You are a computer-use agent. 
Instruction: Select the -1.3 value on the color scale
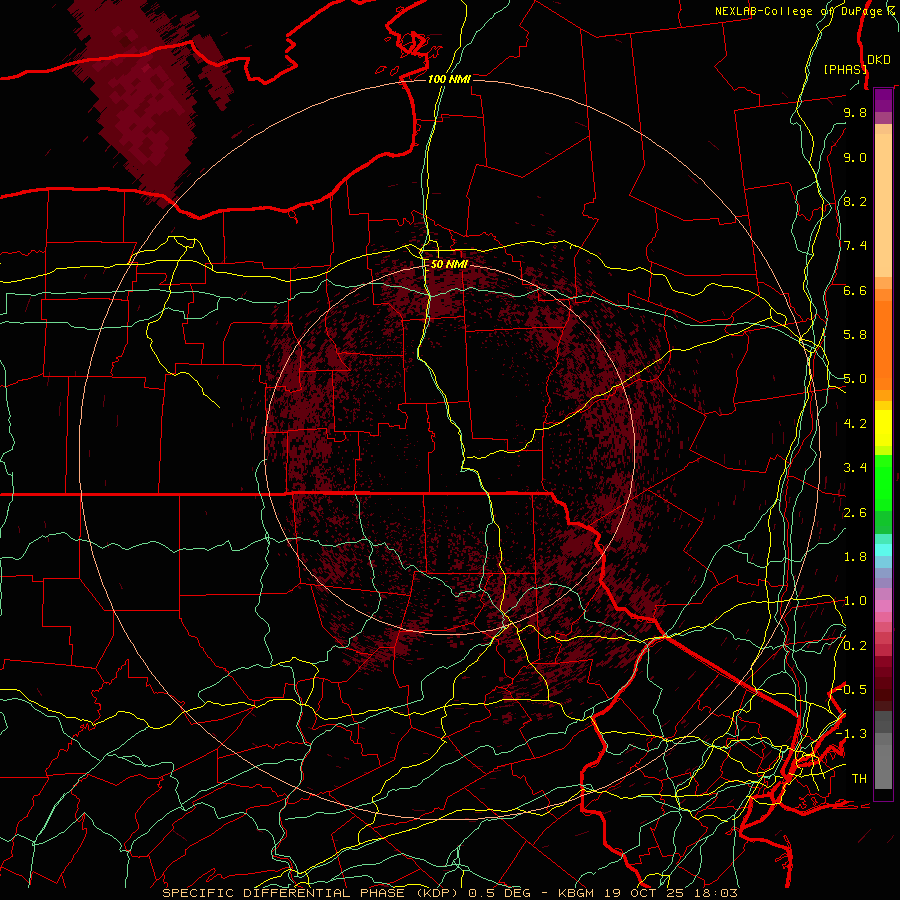[x=852, y=734]
